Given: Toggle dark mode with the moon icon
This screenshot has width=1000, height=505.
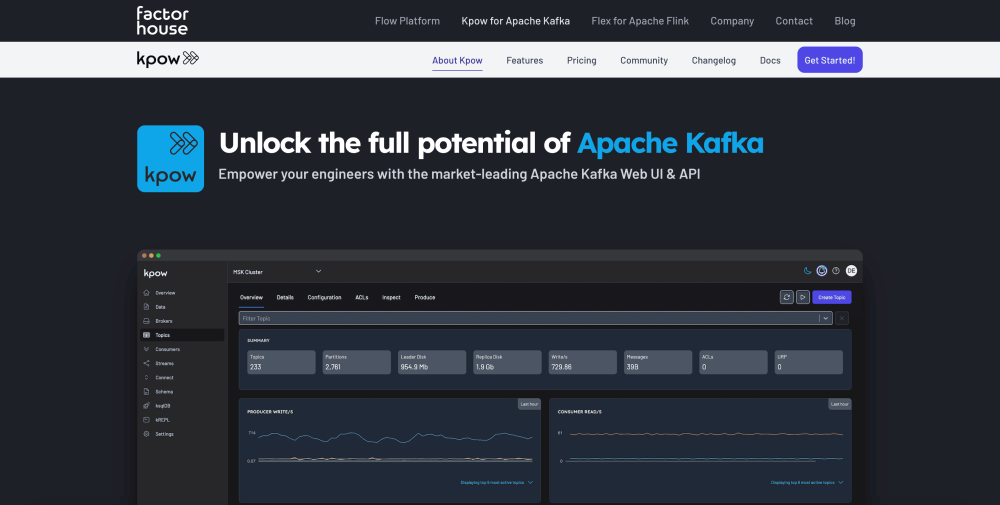Looking at the screenshot, I should [808, 270].
